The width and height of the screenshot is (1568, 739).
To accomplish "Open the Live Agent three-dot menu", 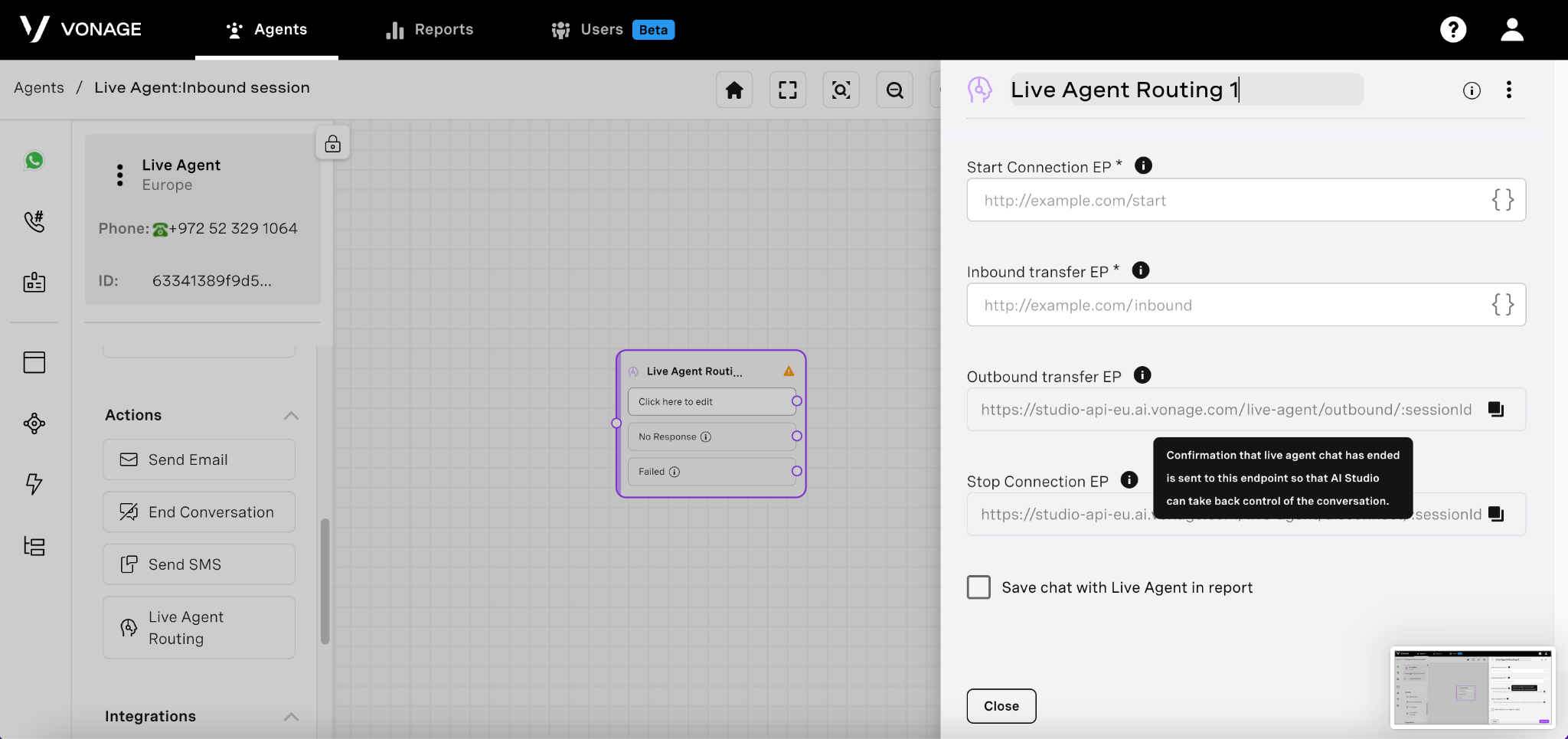I will (x=119, y=175).
